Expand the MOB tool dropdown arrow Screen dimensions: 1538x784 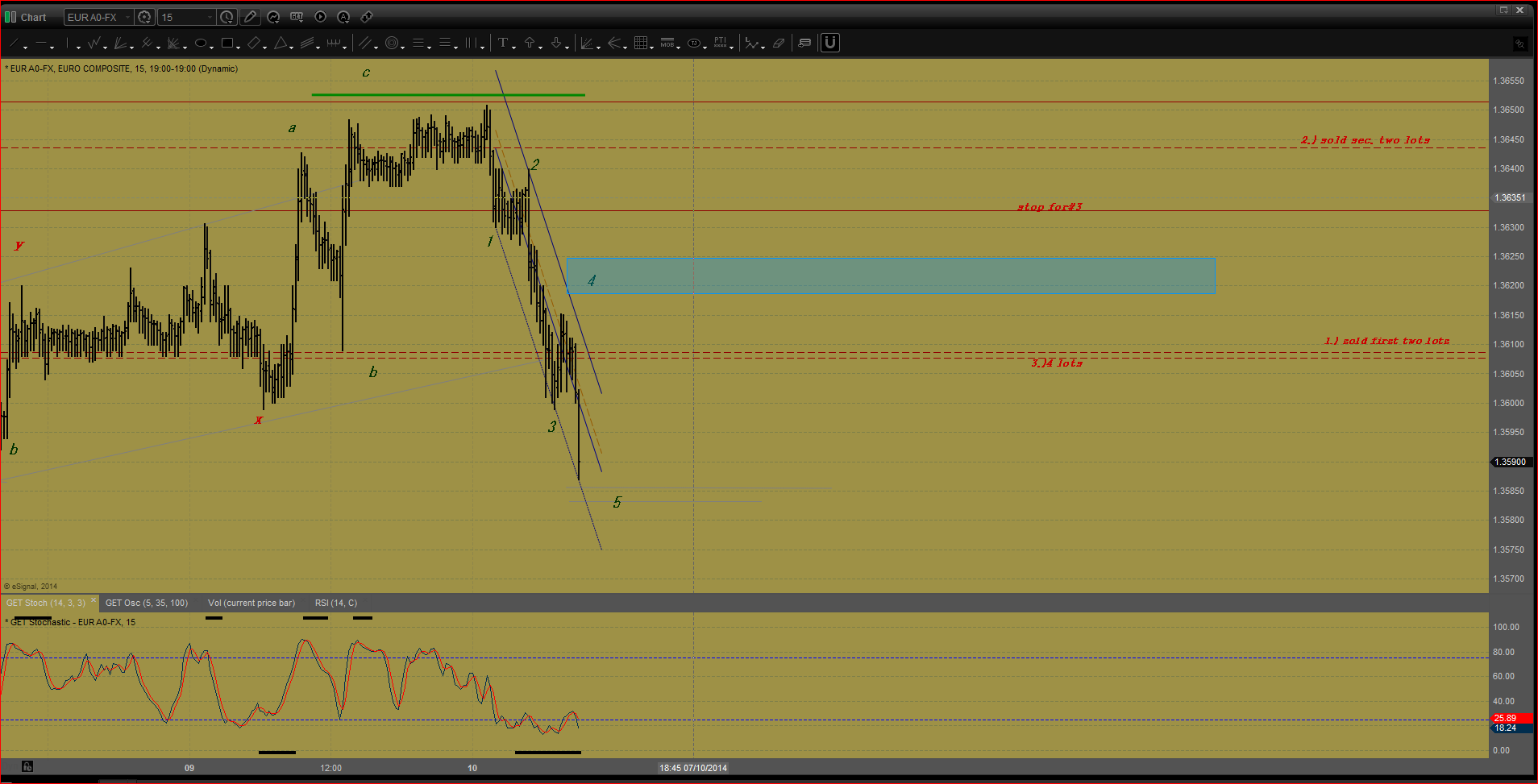point(679,48)
